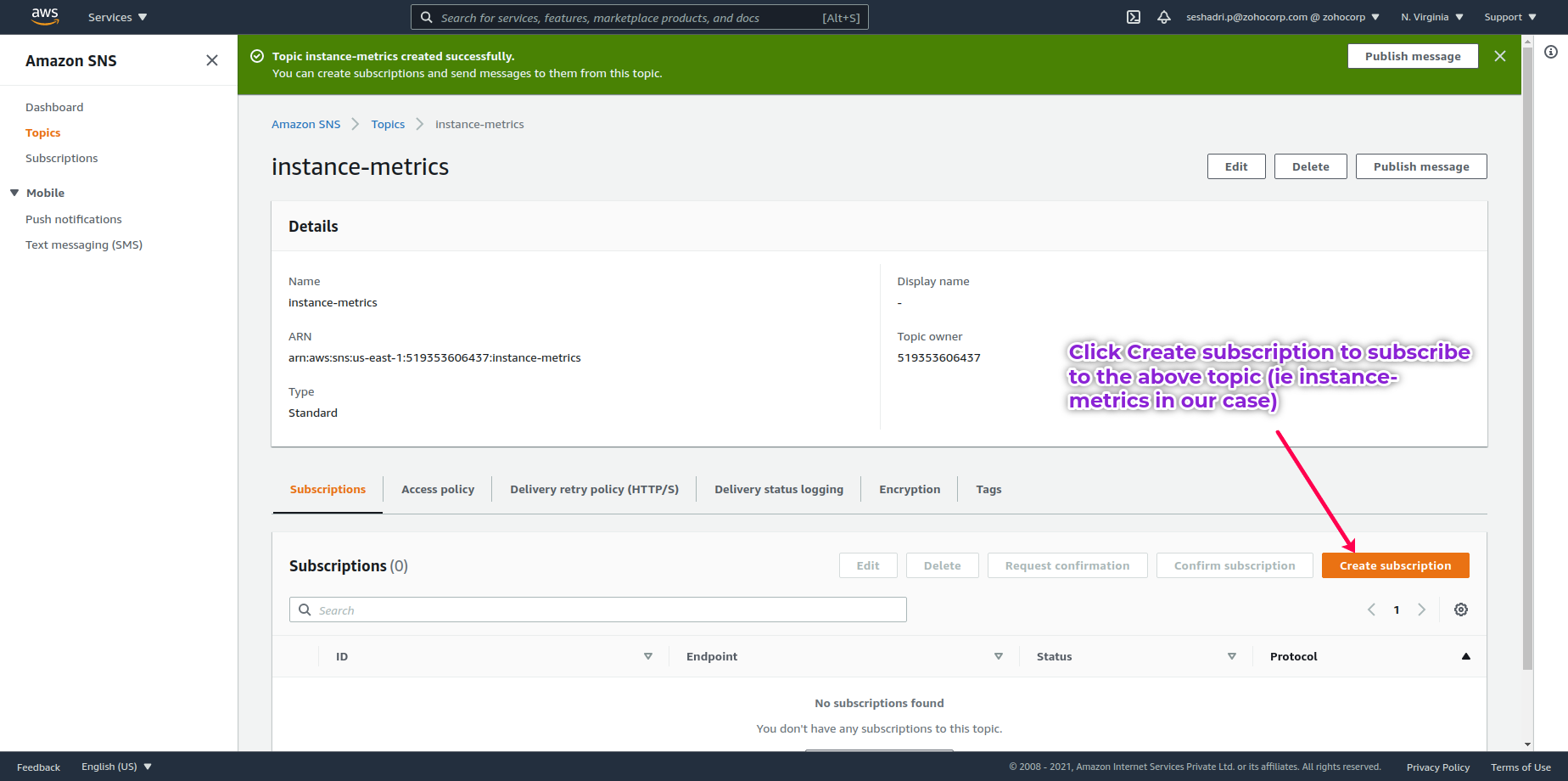Click Edit in the Subscriptions panel
This screenshot has height=781, width=1568.
[868, 565]
